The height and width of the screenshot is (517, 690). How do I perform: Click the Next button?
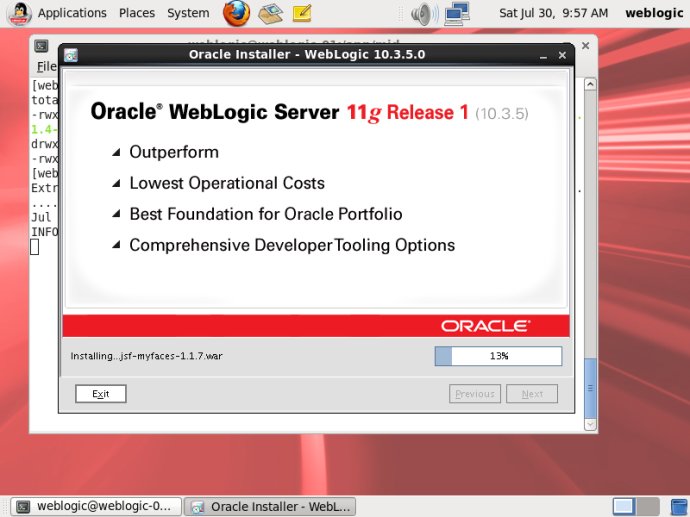(x=532, y=394)
